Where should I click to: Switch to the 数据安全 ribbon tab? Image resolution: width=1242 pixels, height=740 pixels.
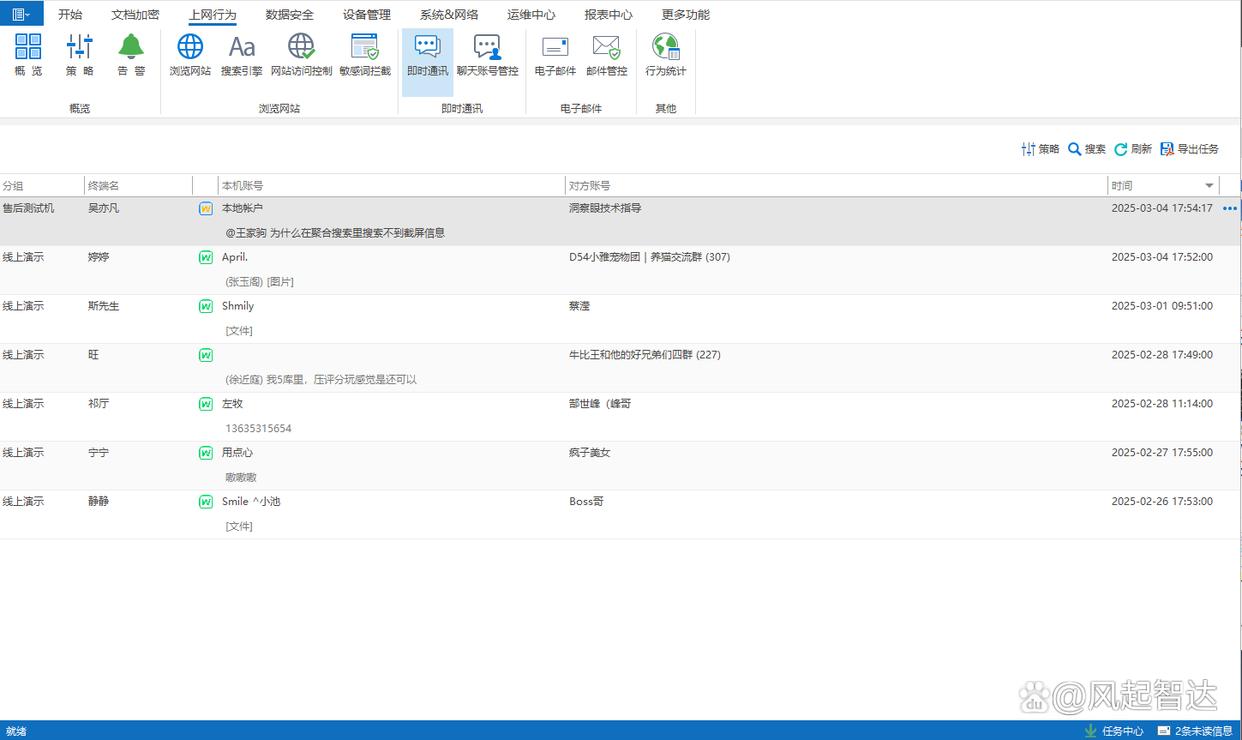pyautogui.click(x=290, y=15)
